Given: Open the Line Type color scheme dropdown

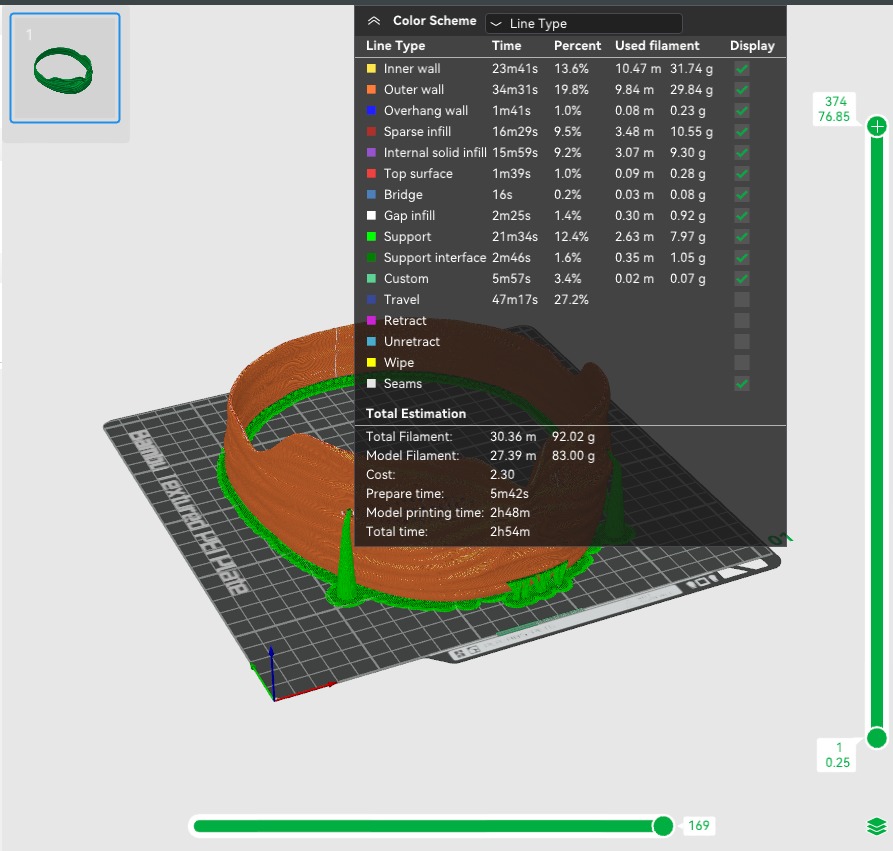Looking at the screenshot, I should pos(584,23).
